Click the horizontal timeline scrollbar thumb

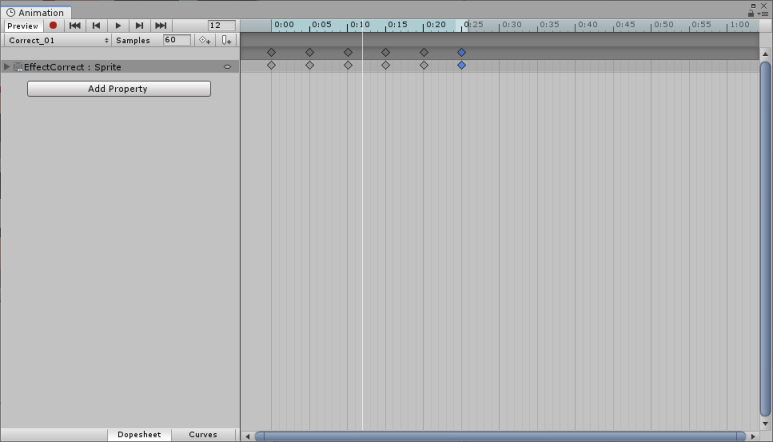click(500, 436)
